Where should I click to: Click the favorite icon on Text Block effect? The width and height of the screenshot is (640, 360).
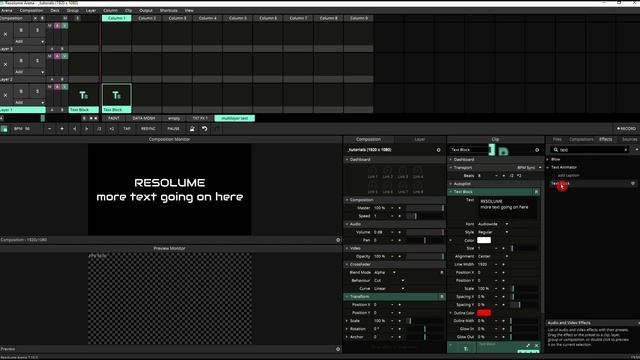633,184
